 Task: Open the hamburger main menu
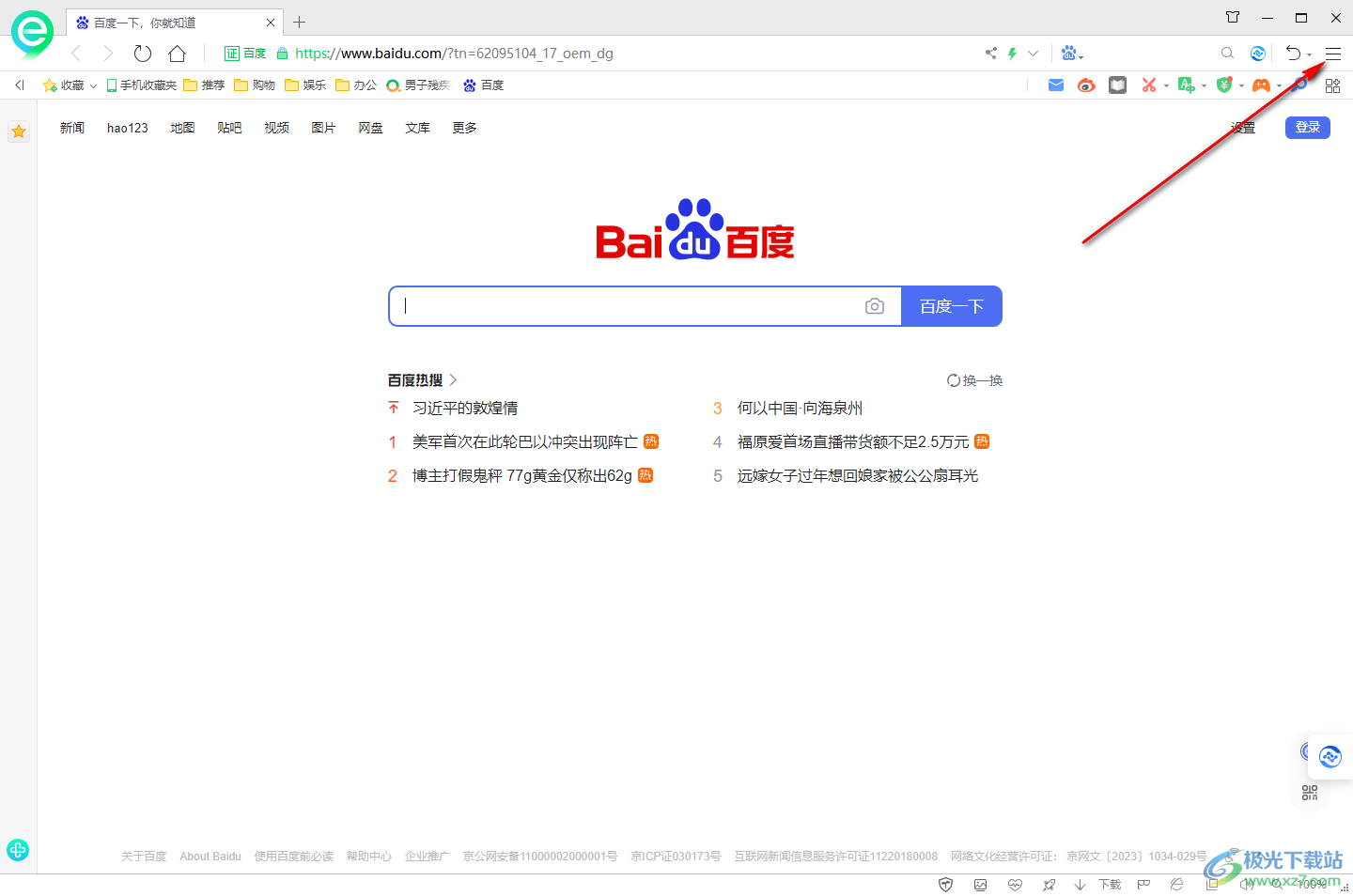point(1333,54)
